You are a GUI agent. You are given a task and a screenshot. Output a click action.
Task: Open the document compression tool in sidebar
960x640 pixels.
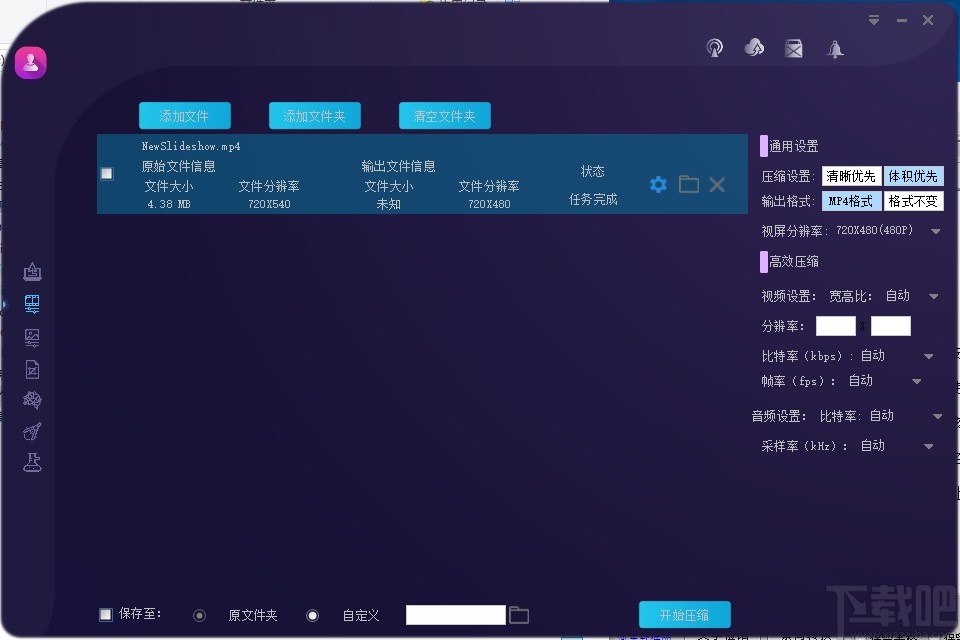32,370
